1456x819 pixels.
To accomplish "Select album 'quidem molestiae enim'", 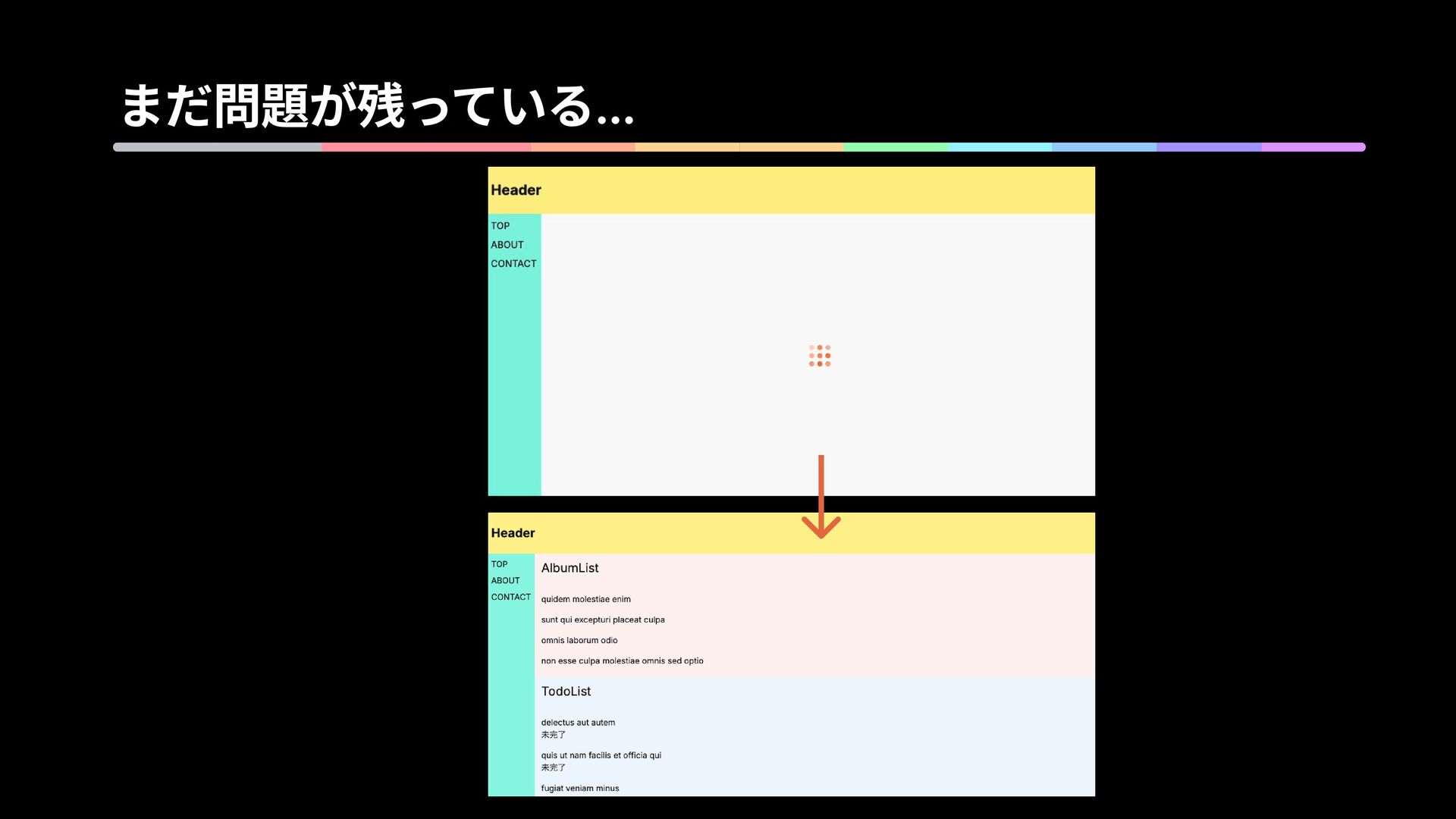I will [x=585, y=599].
